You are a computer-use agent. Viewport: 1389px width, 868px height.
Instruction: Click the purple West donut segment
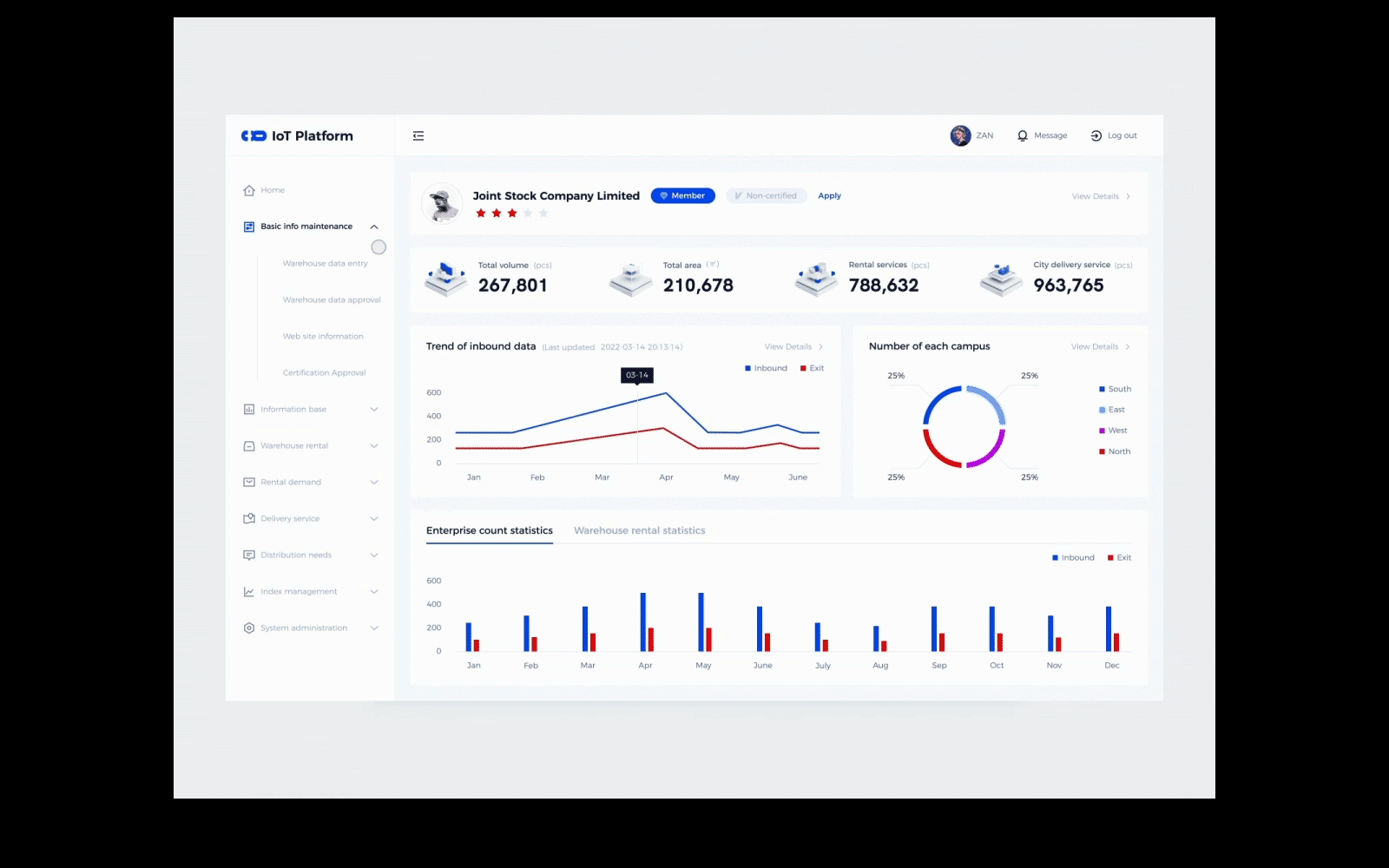coord(992,455)
